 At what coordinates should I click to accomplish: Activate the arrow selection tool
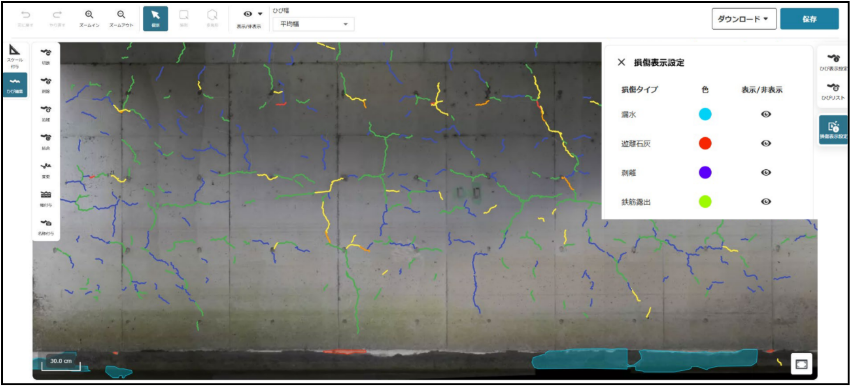pos(155,18)
